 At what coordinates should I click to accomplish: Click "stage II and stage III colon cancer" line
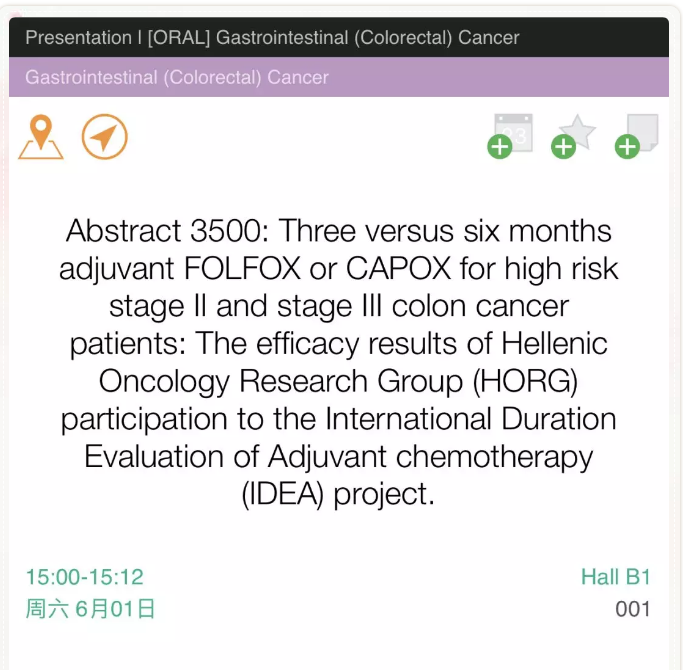[x=339, y=306]
